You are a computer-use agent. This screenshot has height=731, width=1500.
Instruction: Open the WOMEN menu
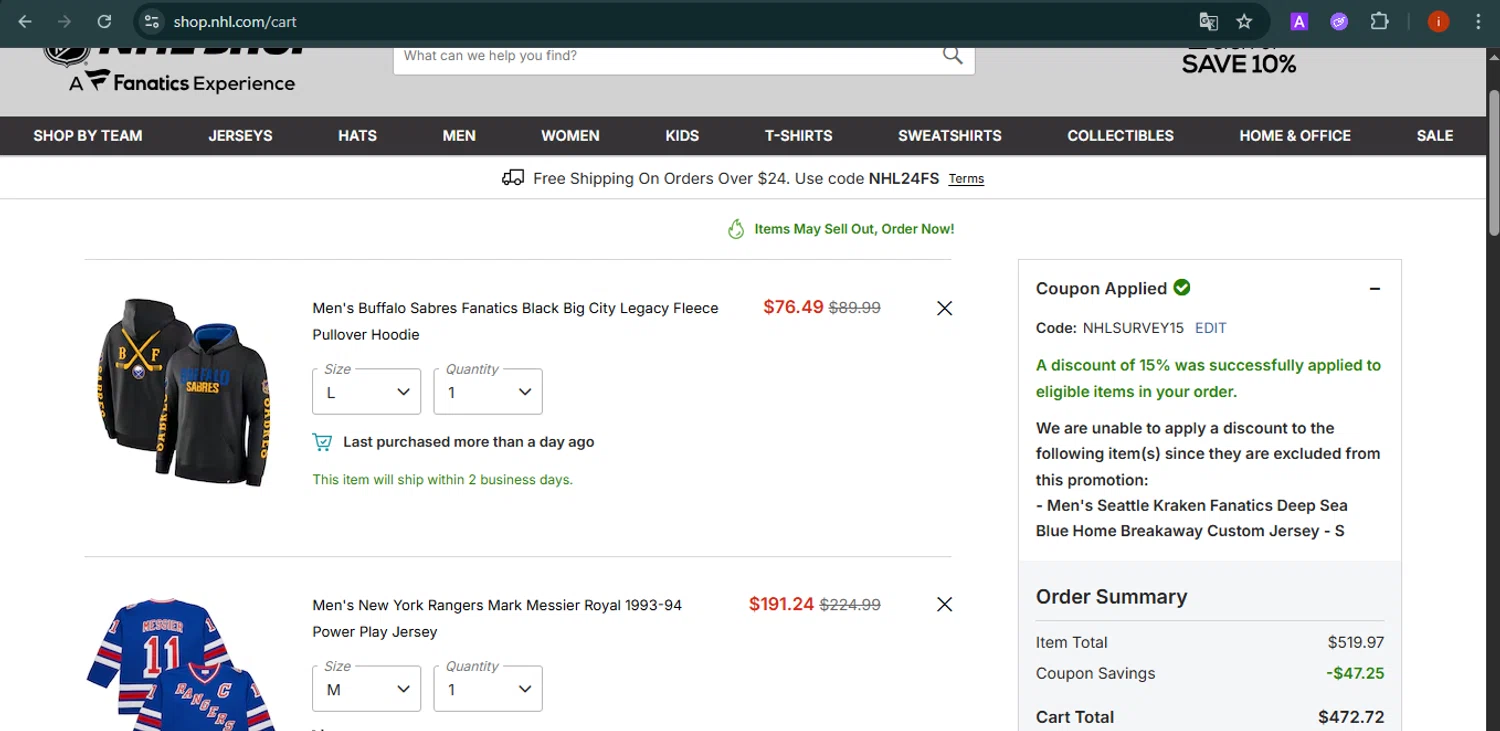570,136
